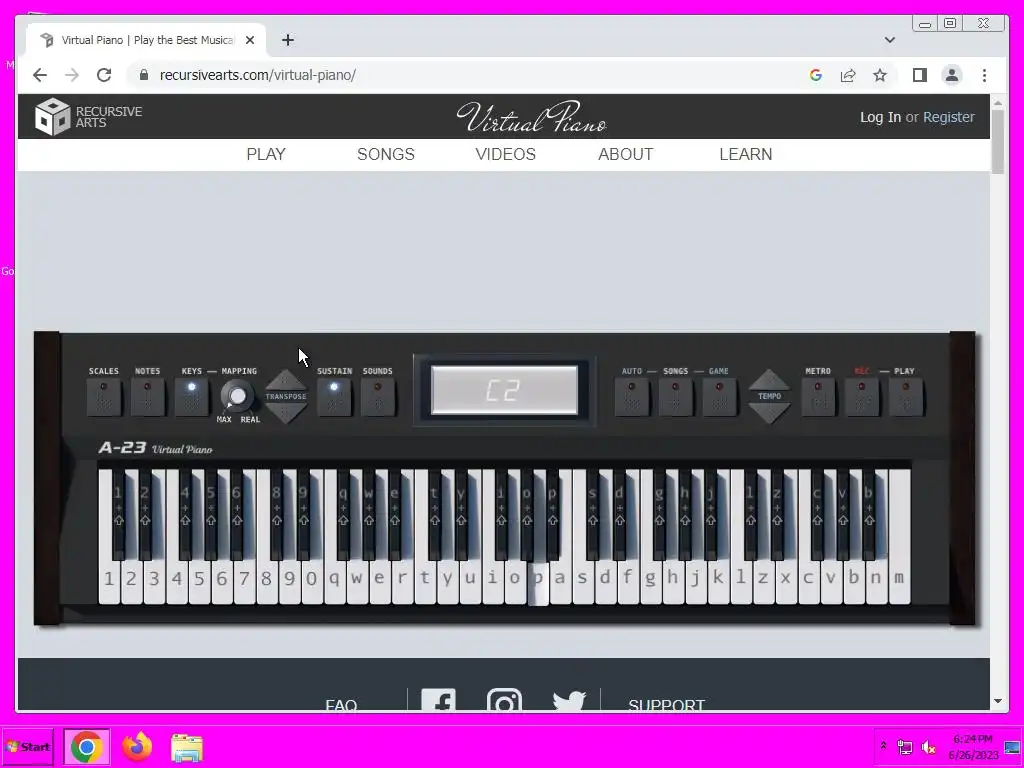Click the network tray icon

coord(904,746)
